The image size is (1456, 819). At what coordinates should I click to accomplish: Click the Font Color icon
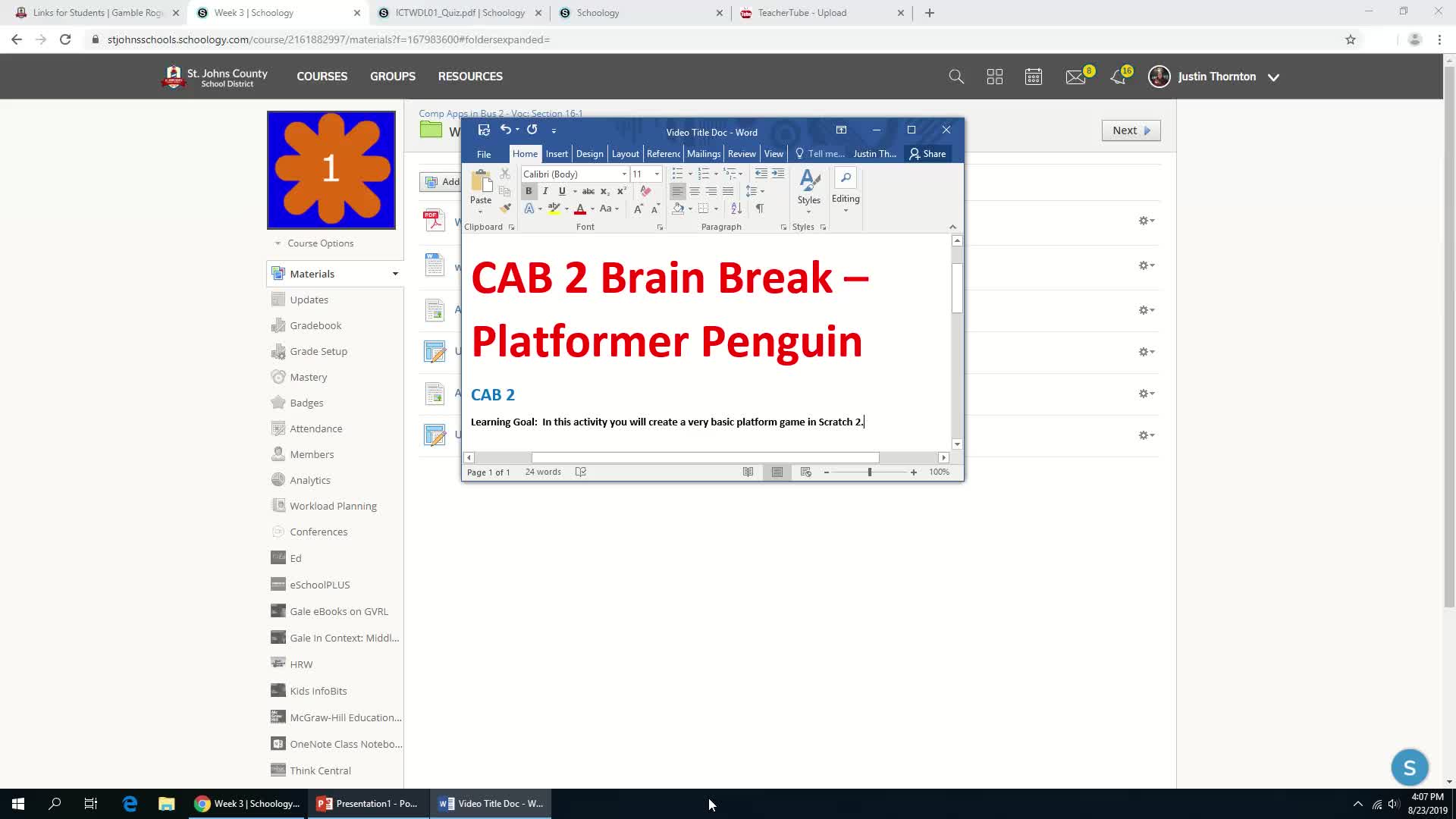click(579, 208)
